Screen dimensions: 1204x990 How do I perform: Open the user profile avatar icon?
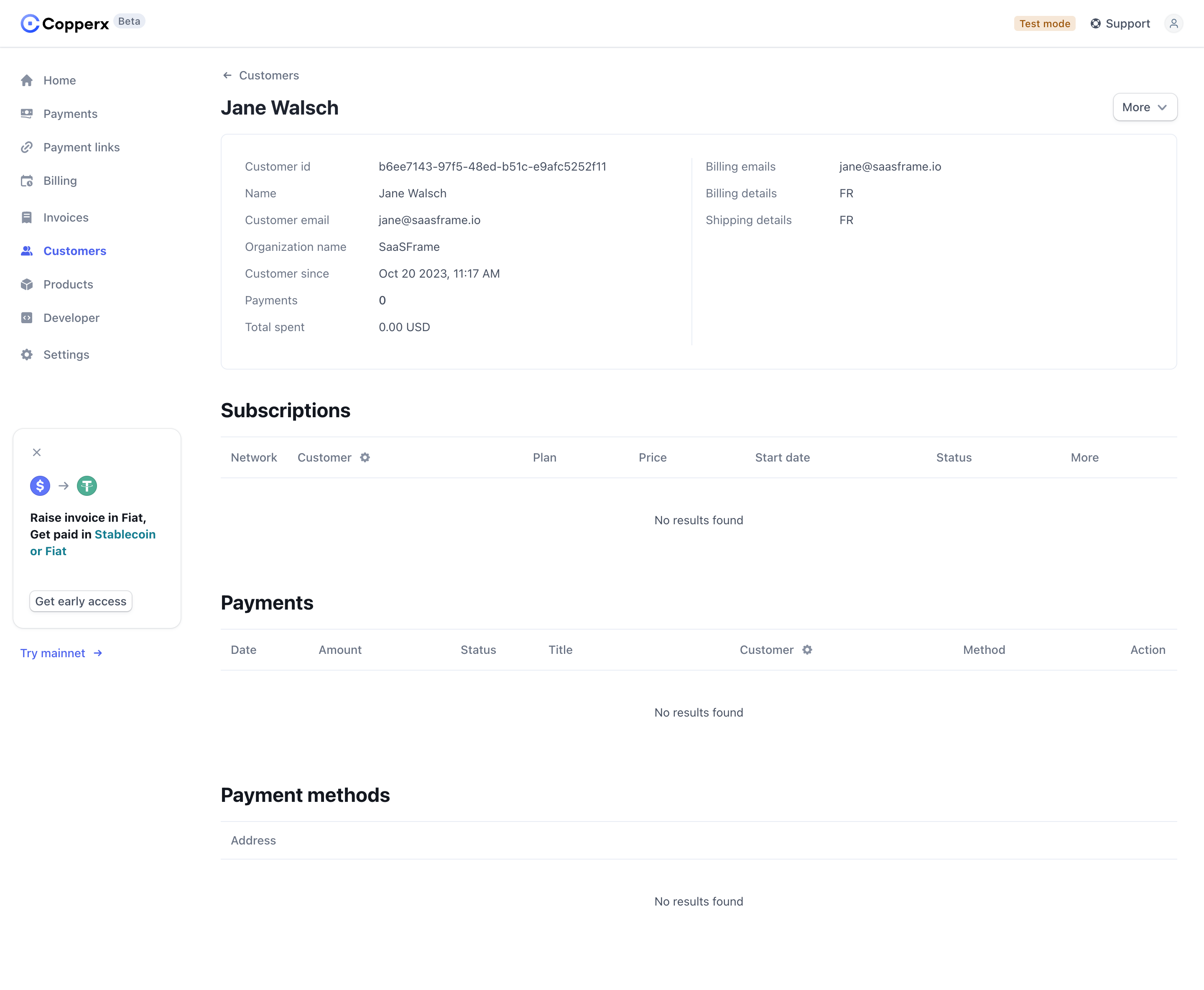pos(1173,23)
